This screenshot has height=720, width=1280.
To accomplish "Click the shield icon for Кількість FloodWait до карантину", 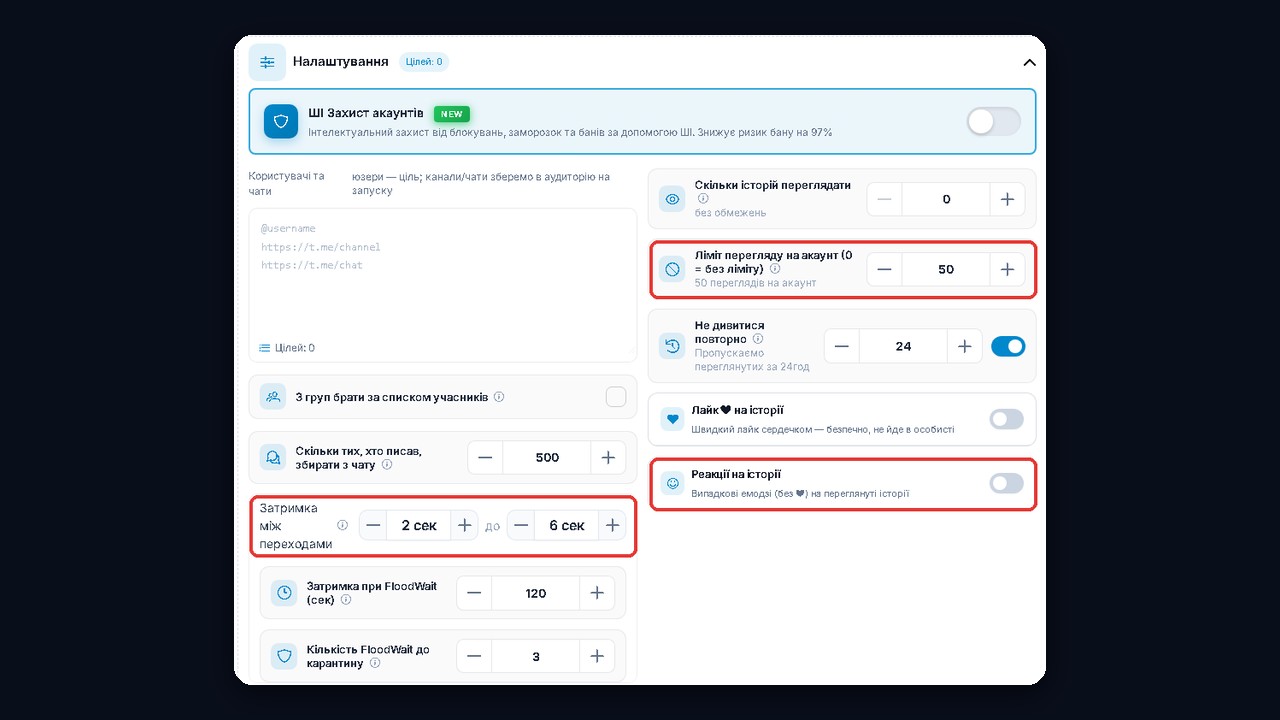I will (x=284, y=656).
